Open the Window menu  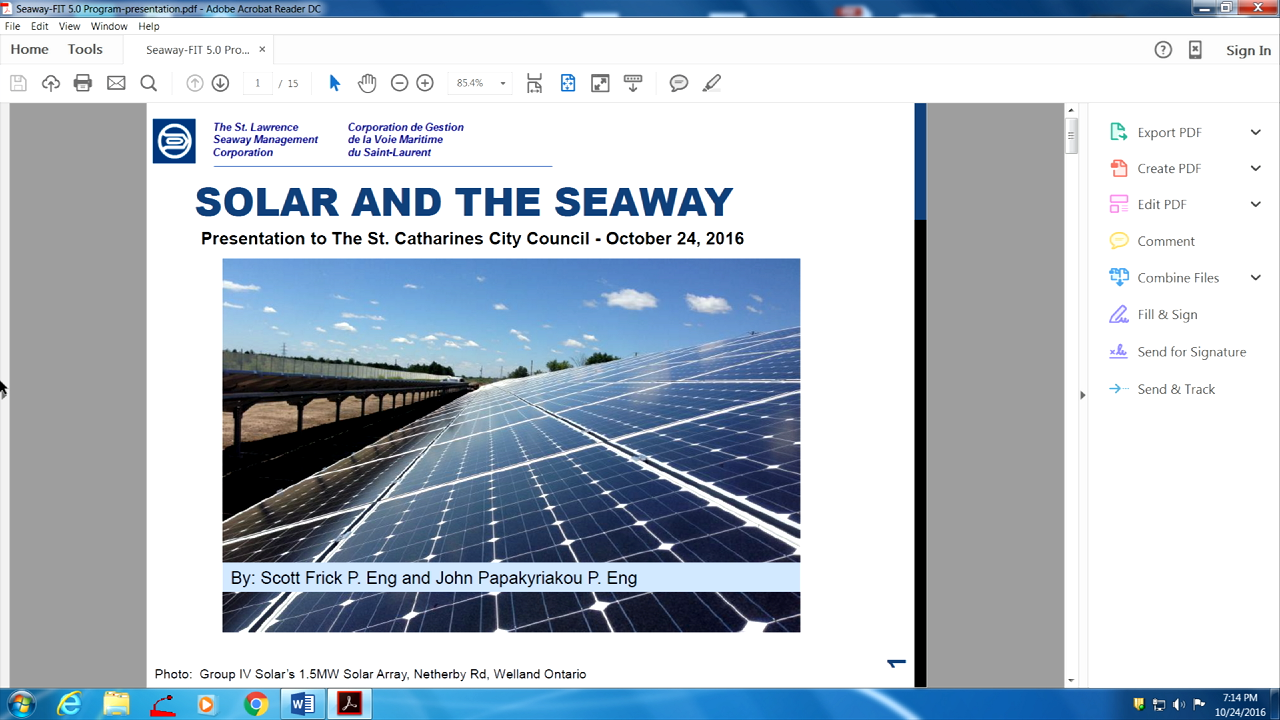click(x=109, y=26)
